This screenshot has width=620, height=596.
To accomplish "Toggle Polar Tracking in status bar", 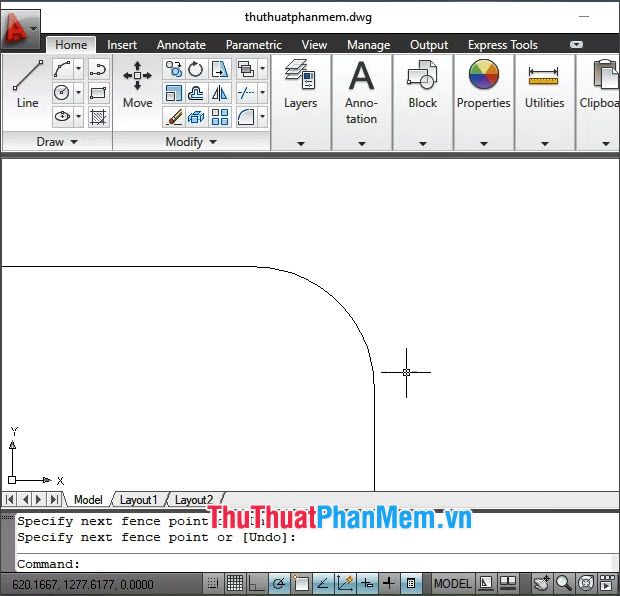I will tap(279, 583).
